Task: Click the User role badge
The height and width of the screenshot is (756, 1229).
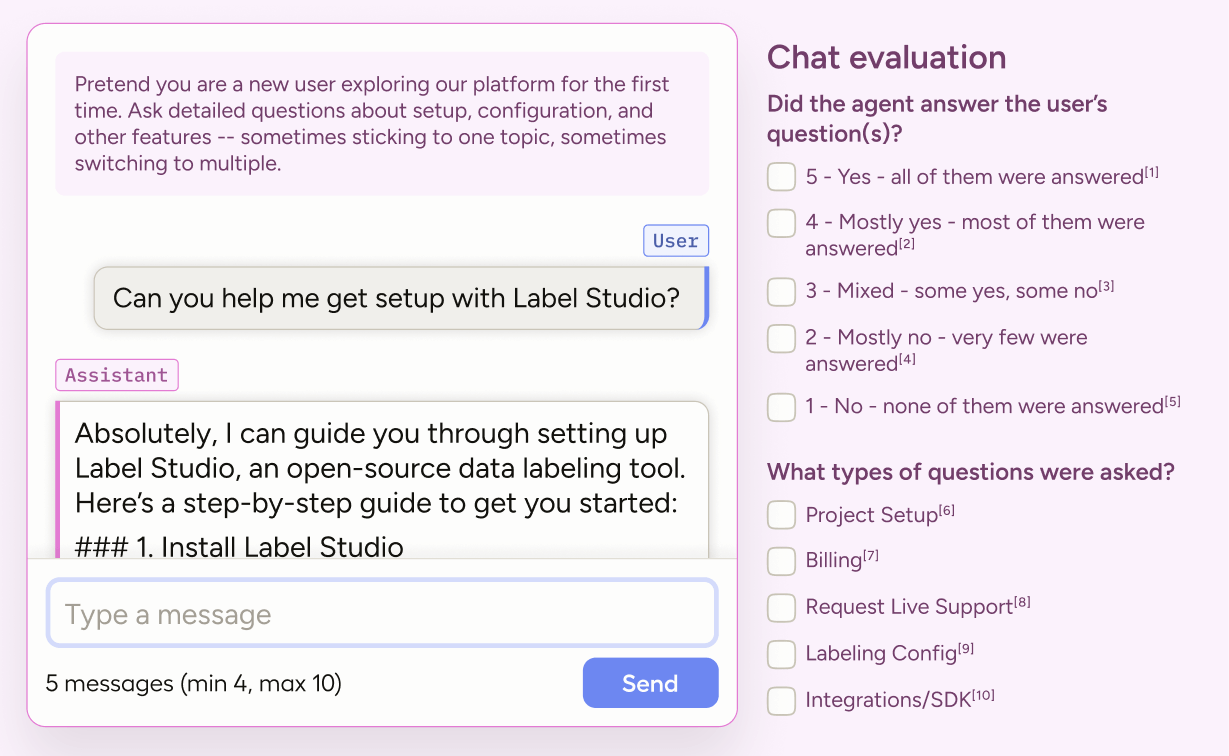Action: (675, 241)
